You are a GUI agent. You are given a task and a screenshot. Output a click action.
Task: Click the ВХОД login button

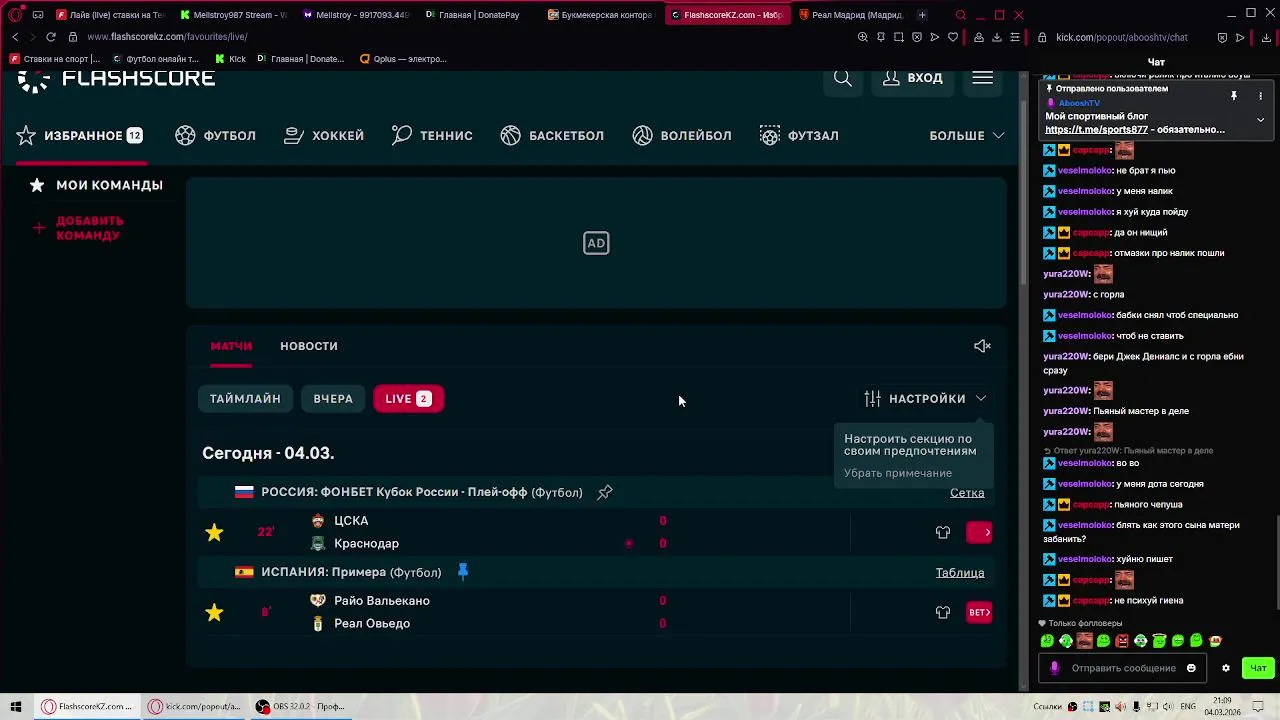tap(912, 78)
